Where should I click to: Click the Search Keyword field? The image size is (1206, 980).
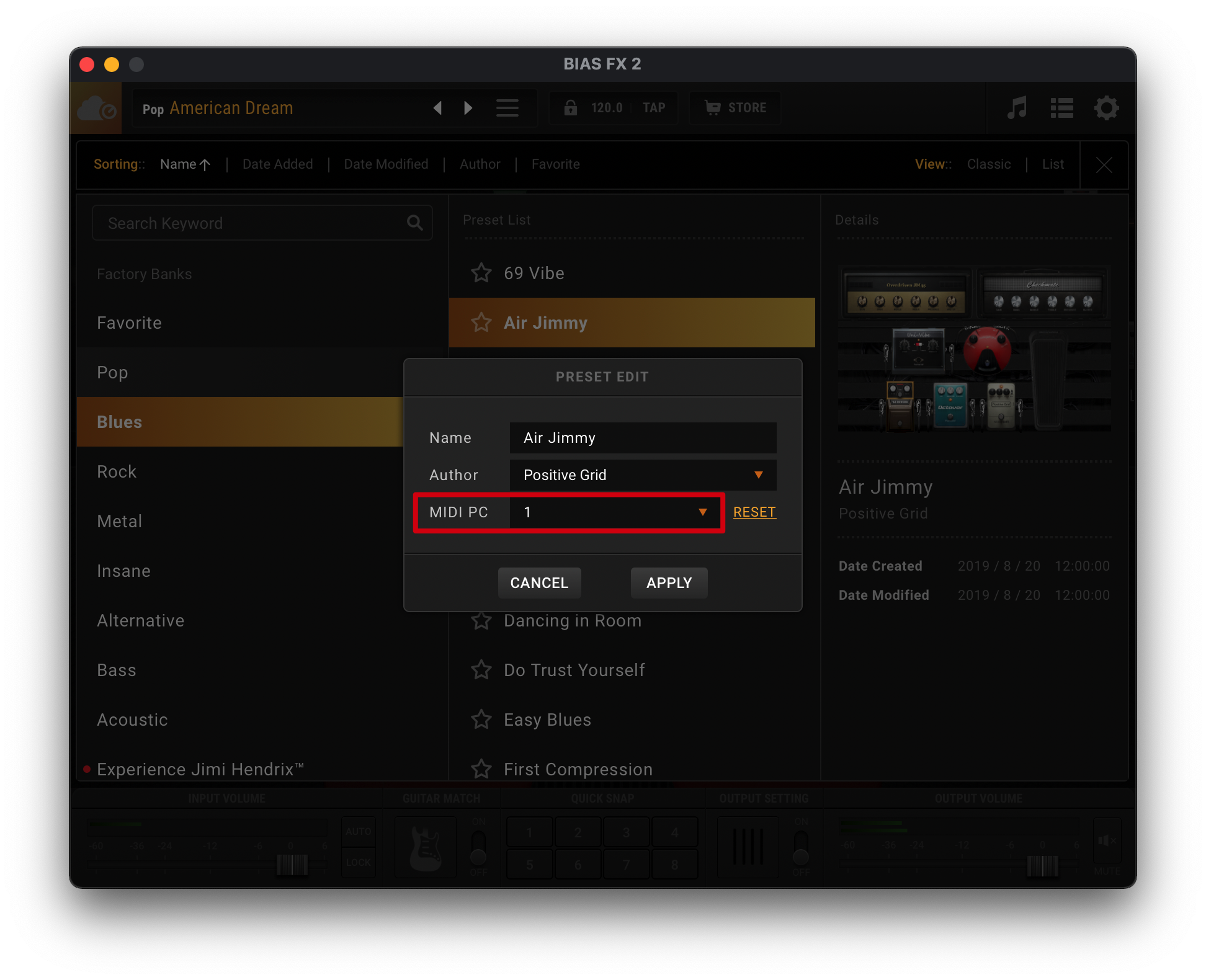tap(262, 223)
